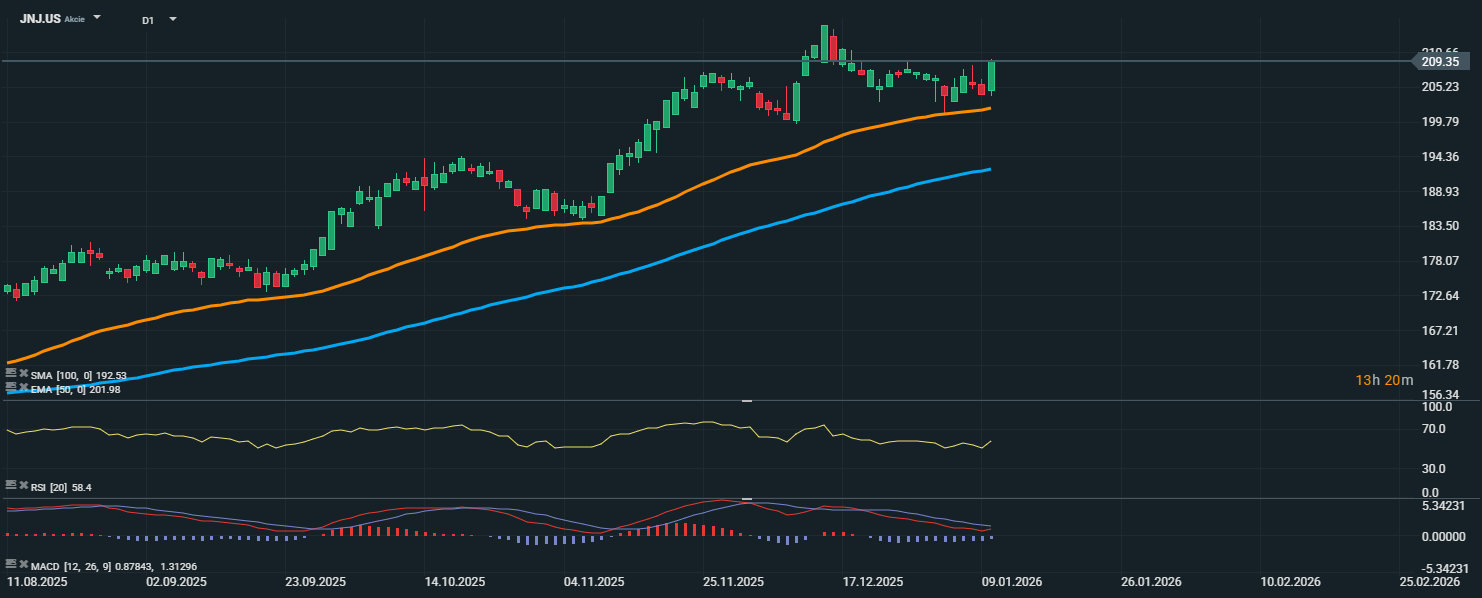Click the resize handle above RSI panel
This screenshot has height=598, width=1482.
[746, 400]
